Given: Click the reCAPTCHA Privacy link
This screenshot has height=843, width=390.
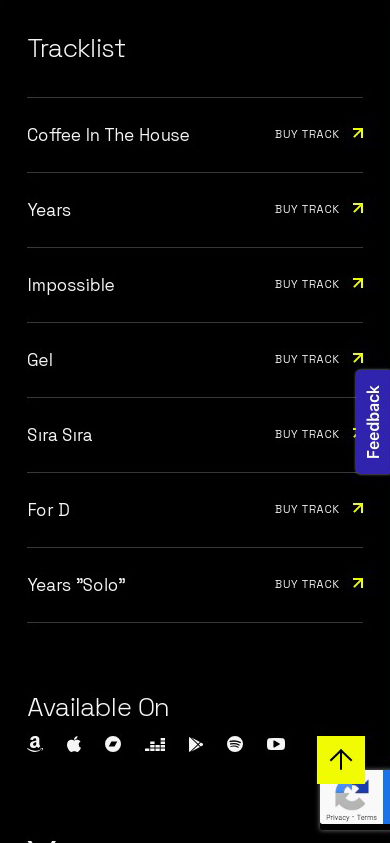Looking at the screenshot, I should [337, 817].
